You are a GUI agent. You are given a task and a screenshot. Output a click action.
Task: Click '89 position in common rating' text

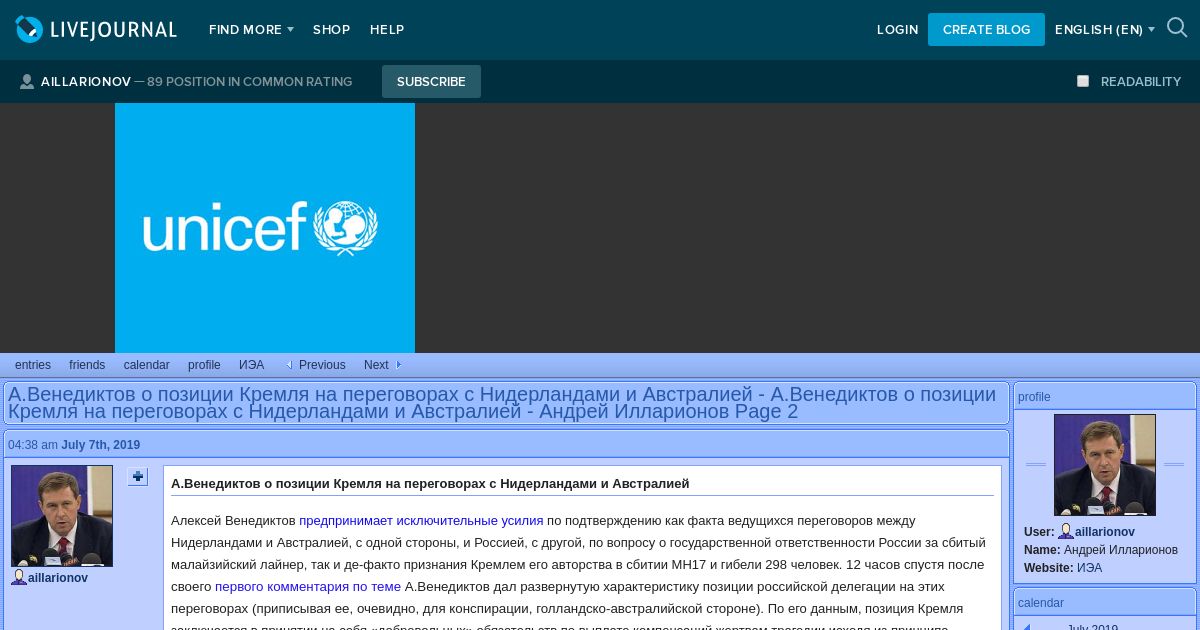coord(249,82)
